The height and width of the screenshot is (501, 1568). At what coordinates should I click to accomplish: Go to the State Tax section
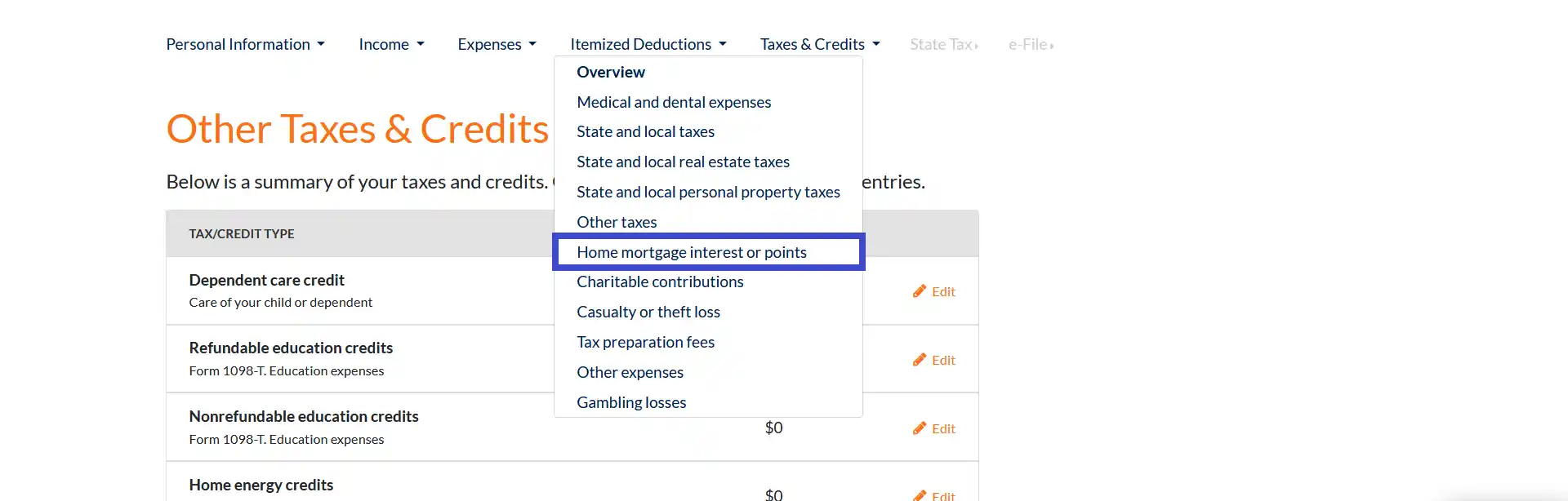click(943, 44)
